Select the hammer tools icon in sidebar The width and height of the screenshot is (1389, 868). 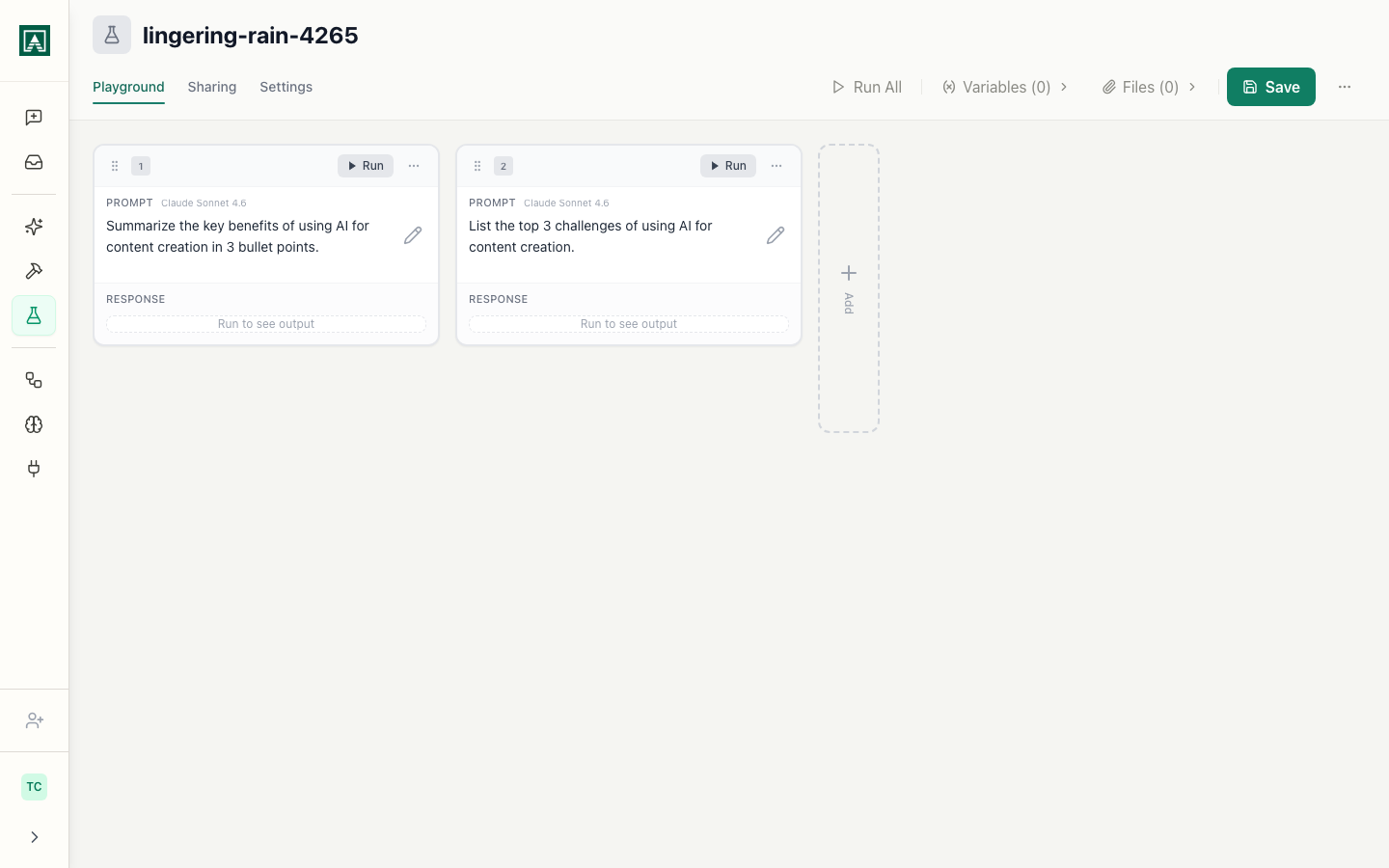click(34, 271)
